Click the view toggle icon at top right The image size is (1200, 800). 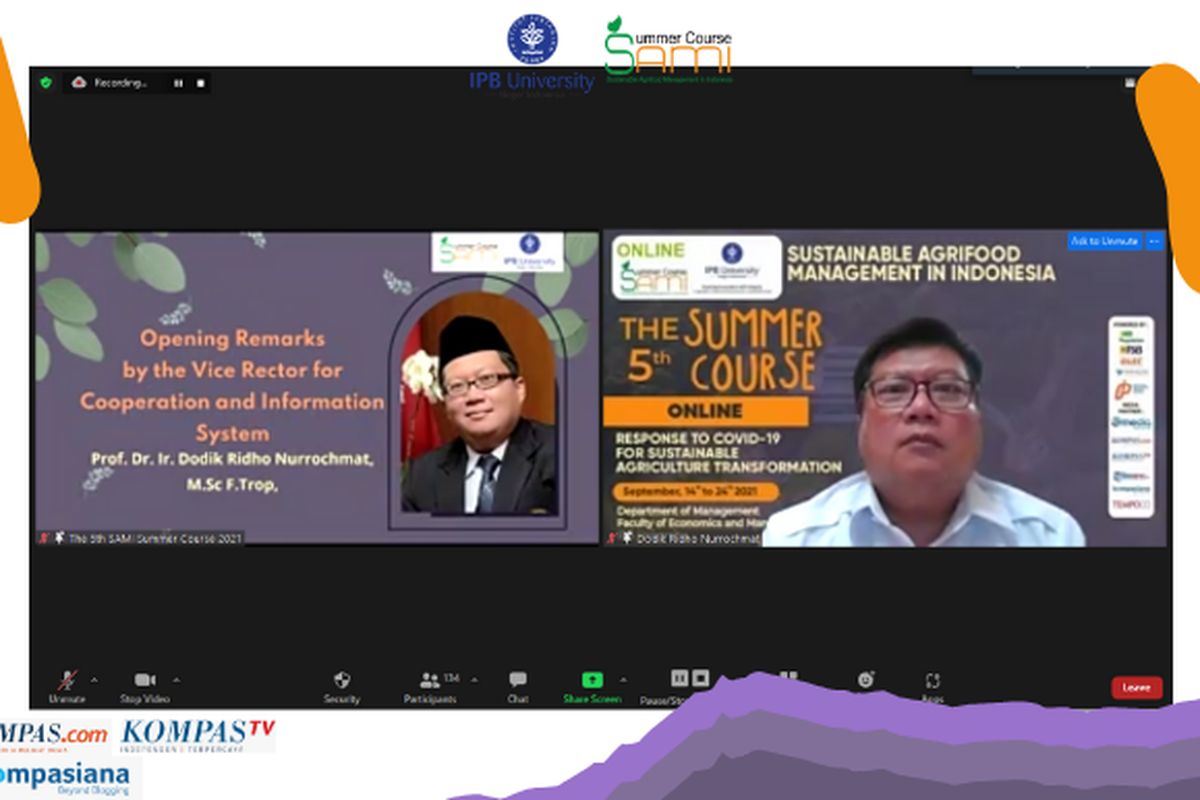(1131, 82)
